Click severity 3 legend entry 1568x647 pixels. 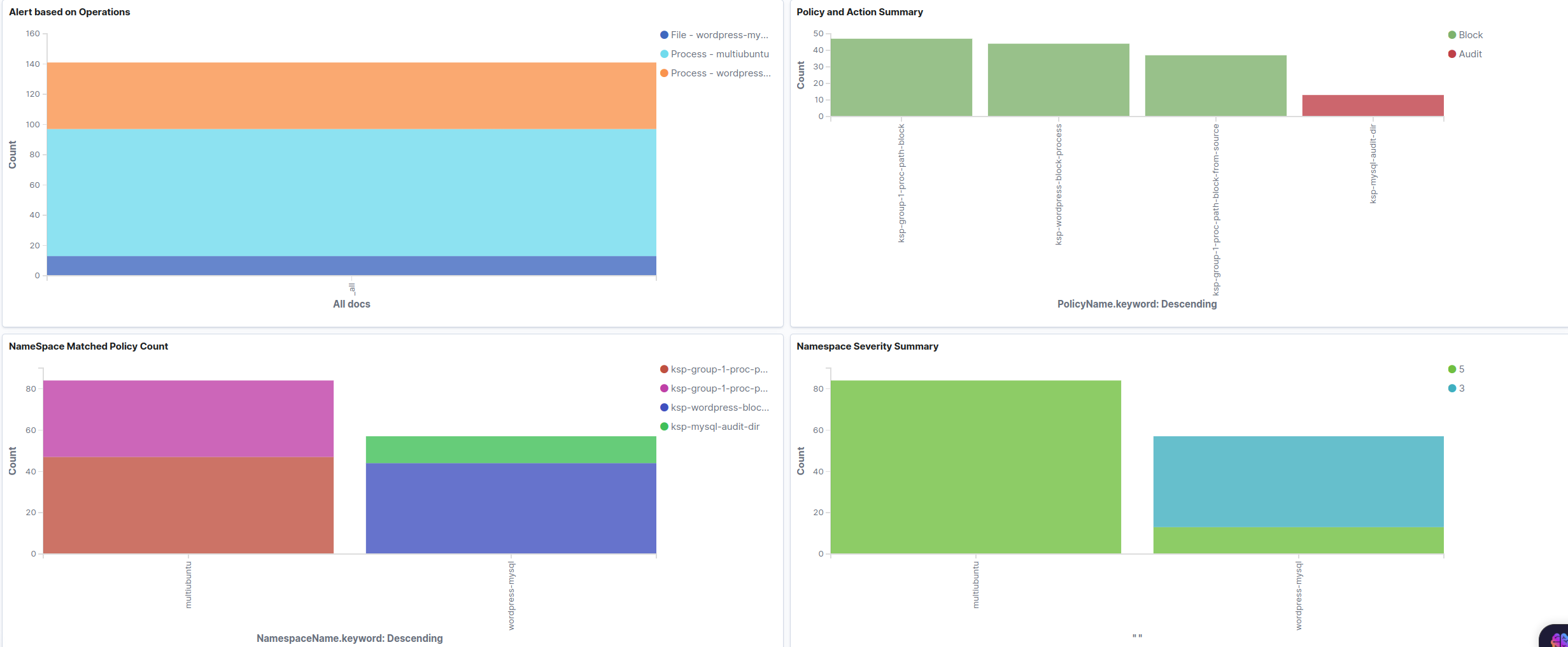1457,388
